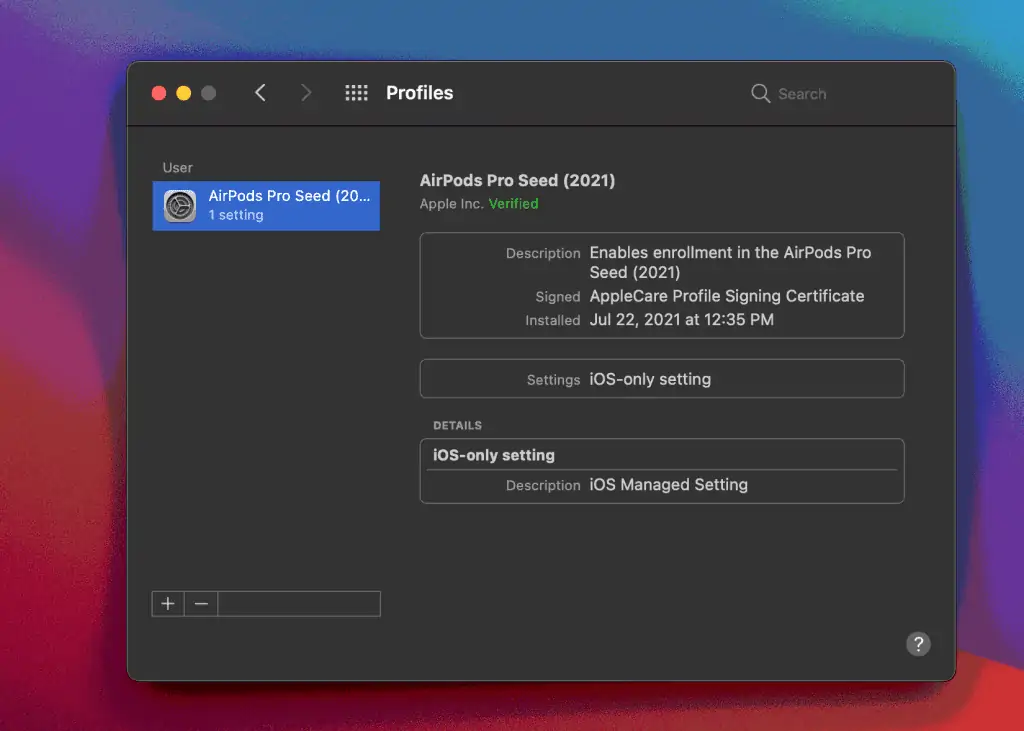Click the User section header in sidebar
This screenshot has width=1024, height=731.
(177, 167)
